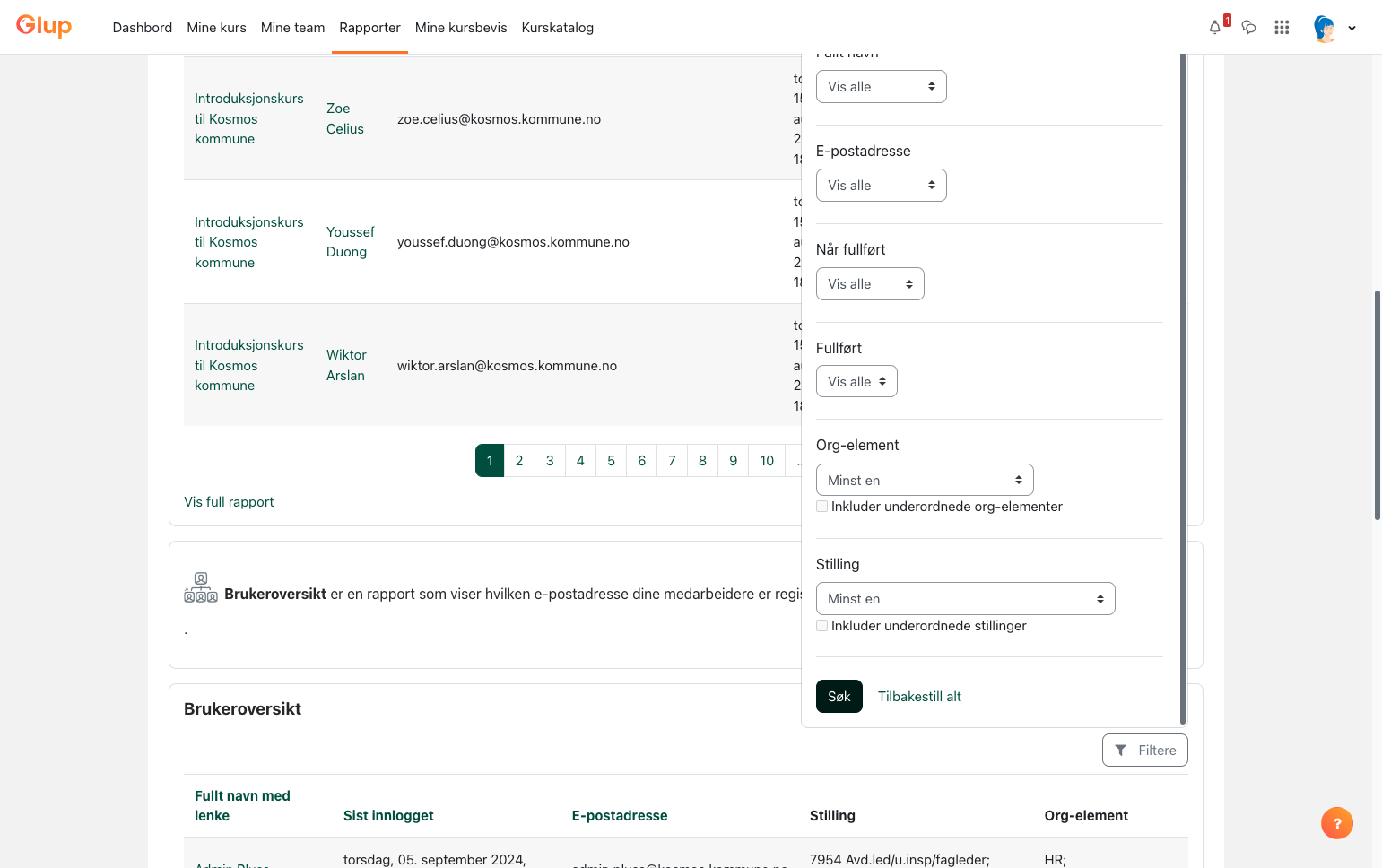Image resolution: width=1382 pixels, height=868 pixels.
Task: Enable Inkluder underordnede stillinger
Action: point(821,626)
